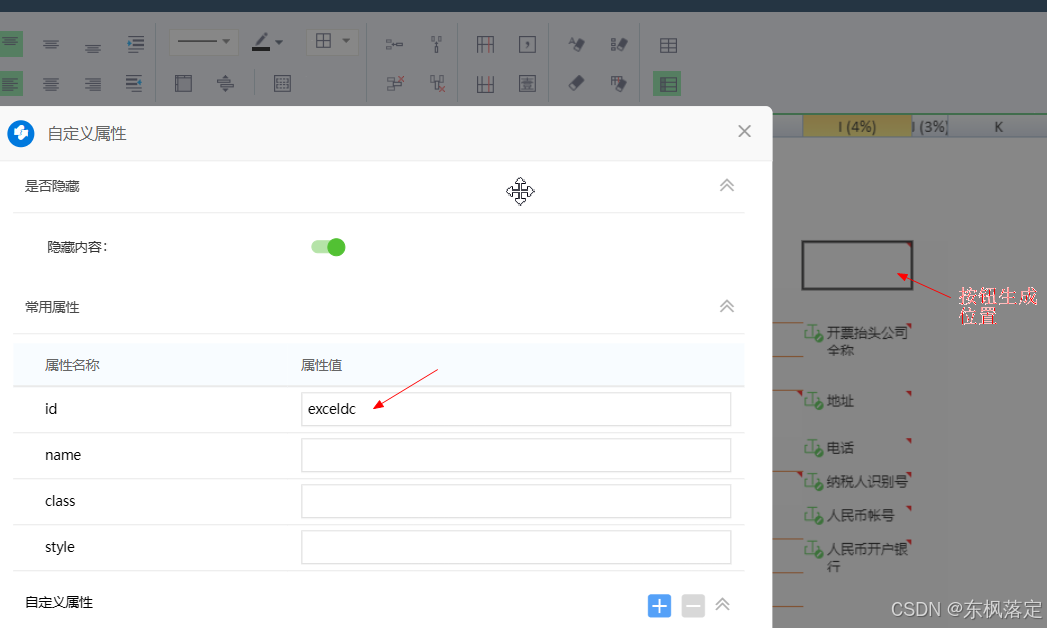Click the dotted cell boundary icon

282,83
